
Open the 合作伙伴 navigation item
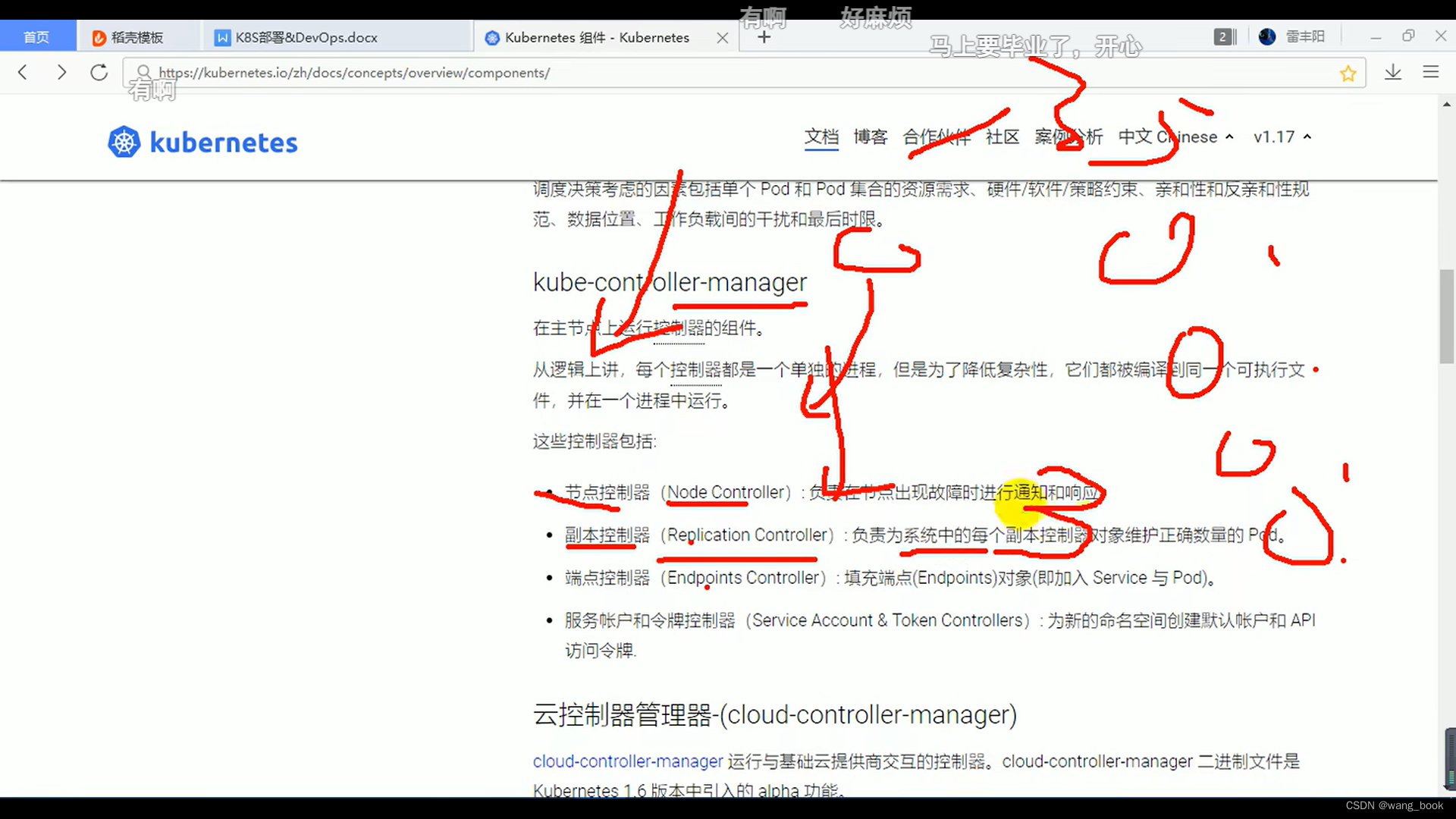(x=937, y=137)
